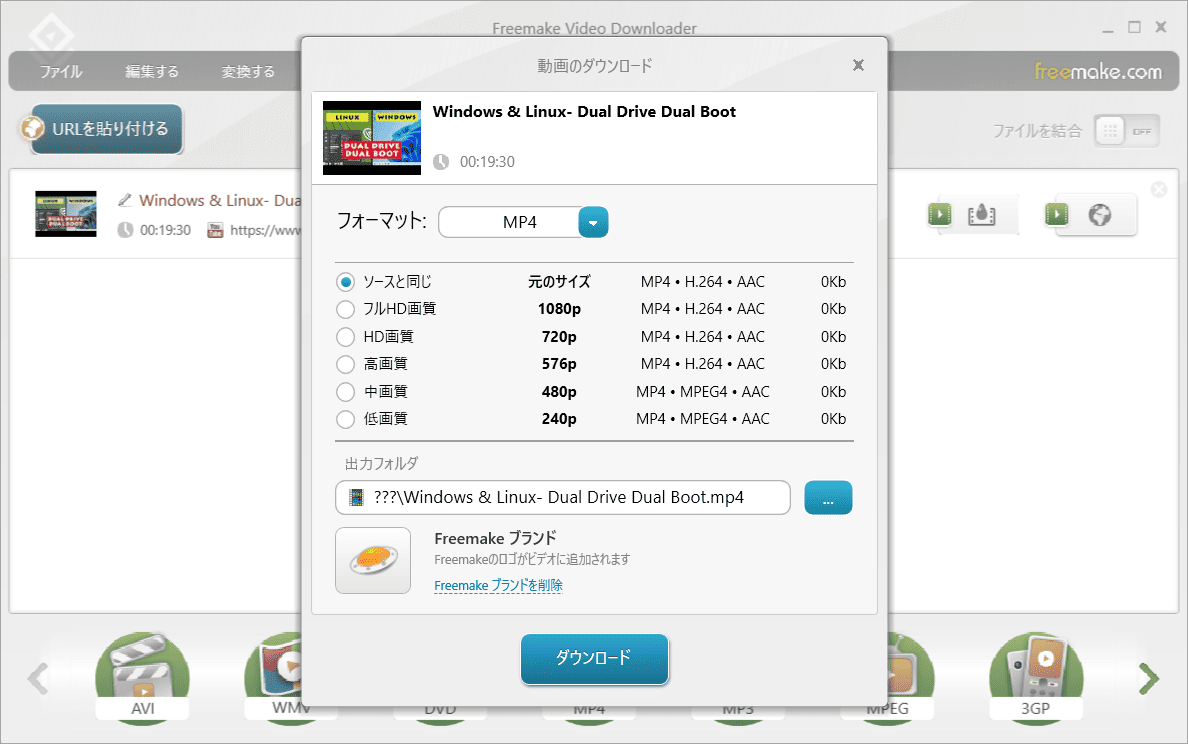Click the video thumbnail in the download dialog
Screen dimensions: 1188x744
point(372,138)
